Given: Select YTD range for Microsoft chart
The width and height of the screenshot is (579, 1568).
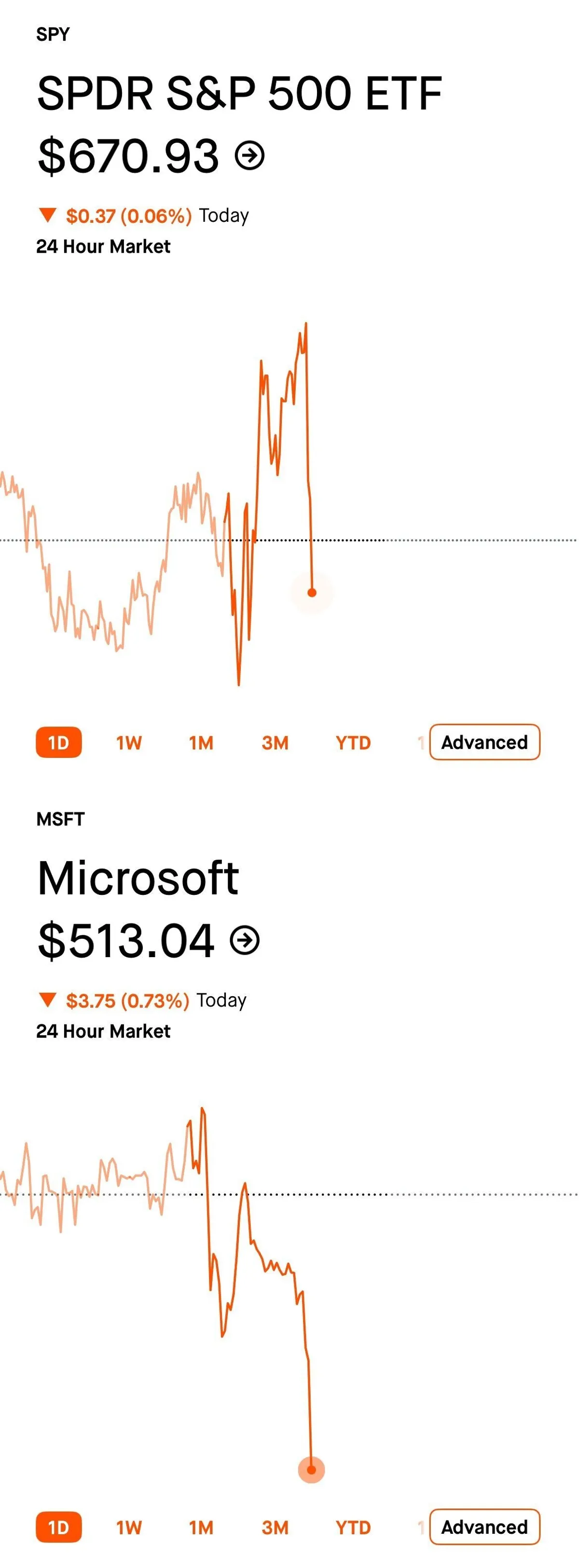Looking at the screenshot, I should (353, 1527).
